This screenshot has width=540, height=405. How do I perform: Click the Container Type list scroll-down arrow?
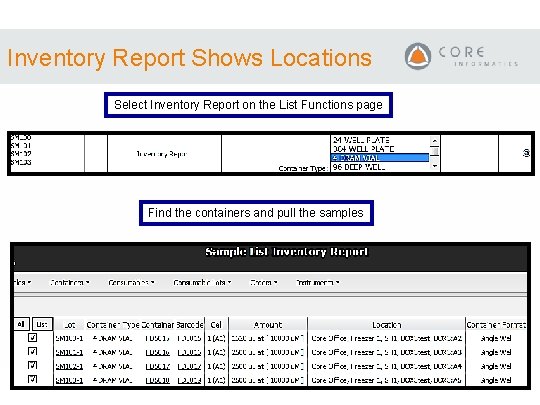coord(435,166)
